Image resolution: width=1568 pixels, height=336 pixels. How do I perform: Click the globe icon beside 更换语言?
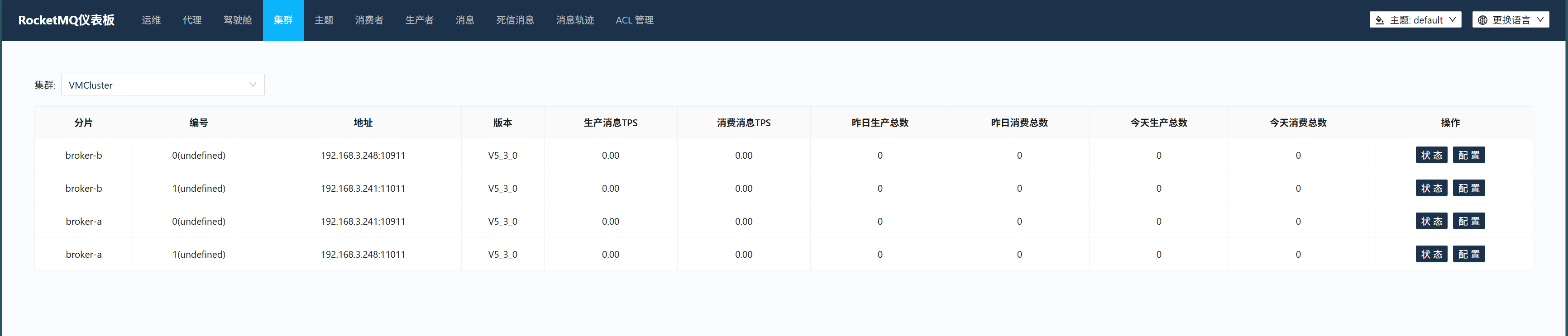click(1482, 20)
